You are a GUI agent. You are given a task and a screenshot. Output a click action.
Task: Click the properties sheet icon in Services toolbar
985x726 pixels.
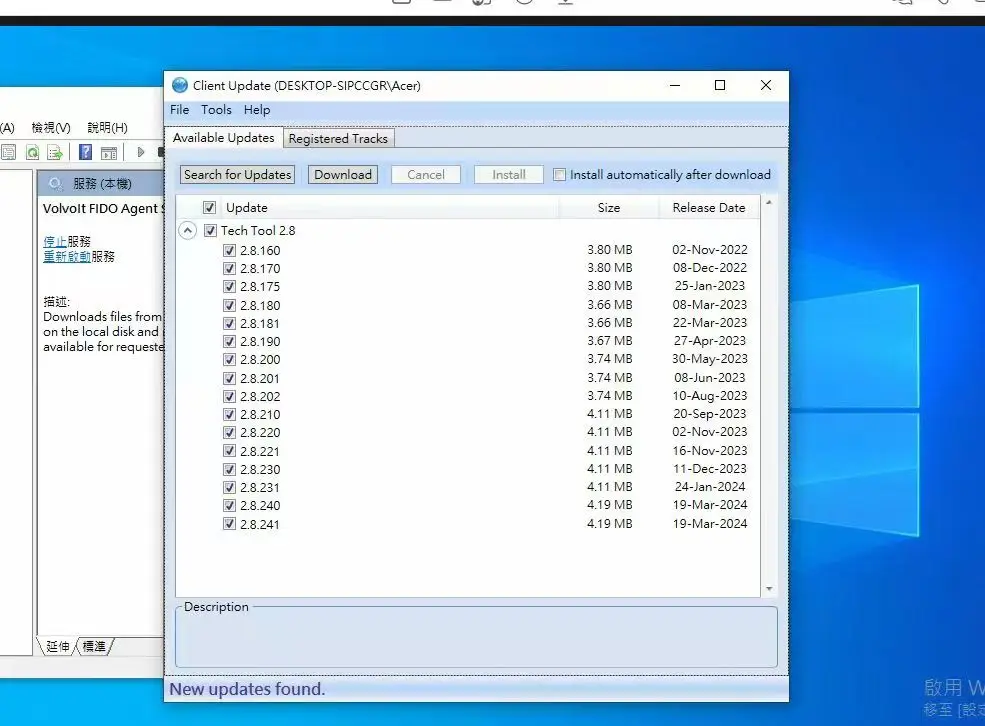click(x=8, y=152)
